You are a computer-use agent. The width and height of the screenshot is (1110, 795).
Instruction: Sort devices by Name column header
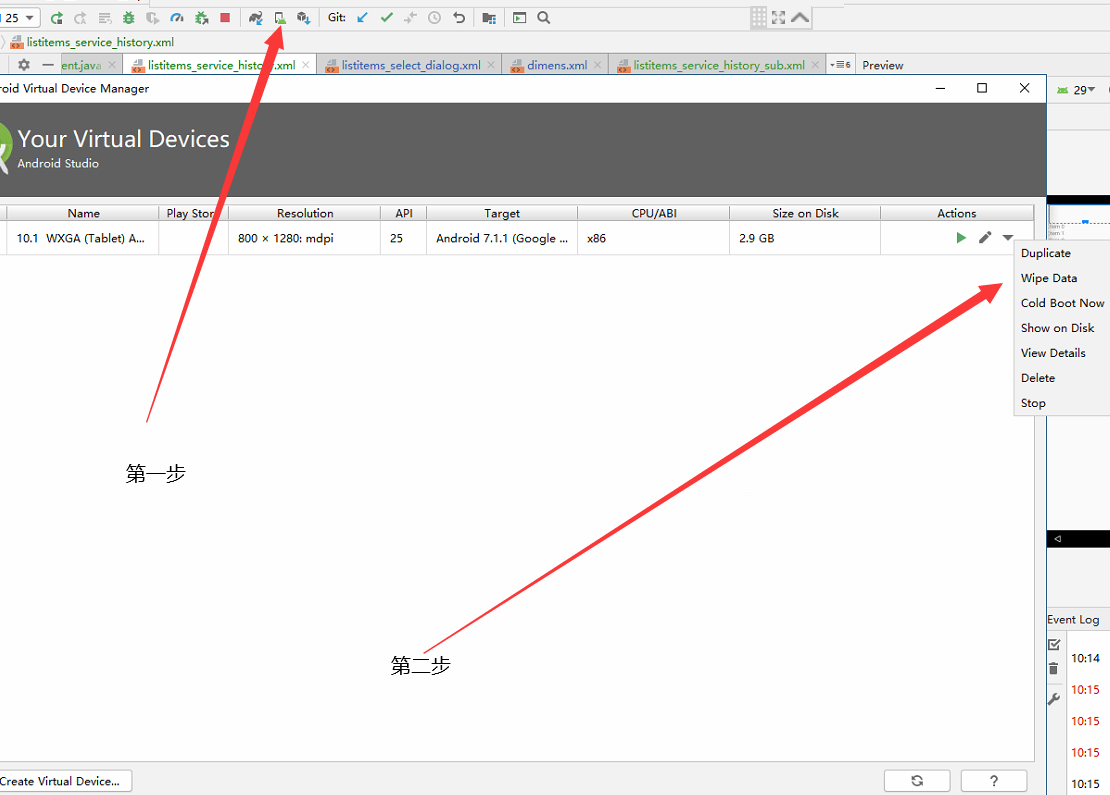83,213
